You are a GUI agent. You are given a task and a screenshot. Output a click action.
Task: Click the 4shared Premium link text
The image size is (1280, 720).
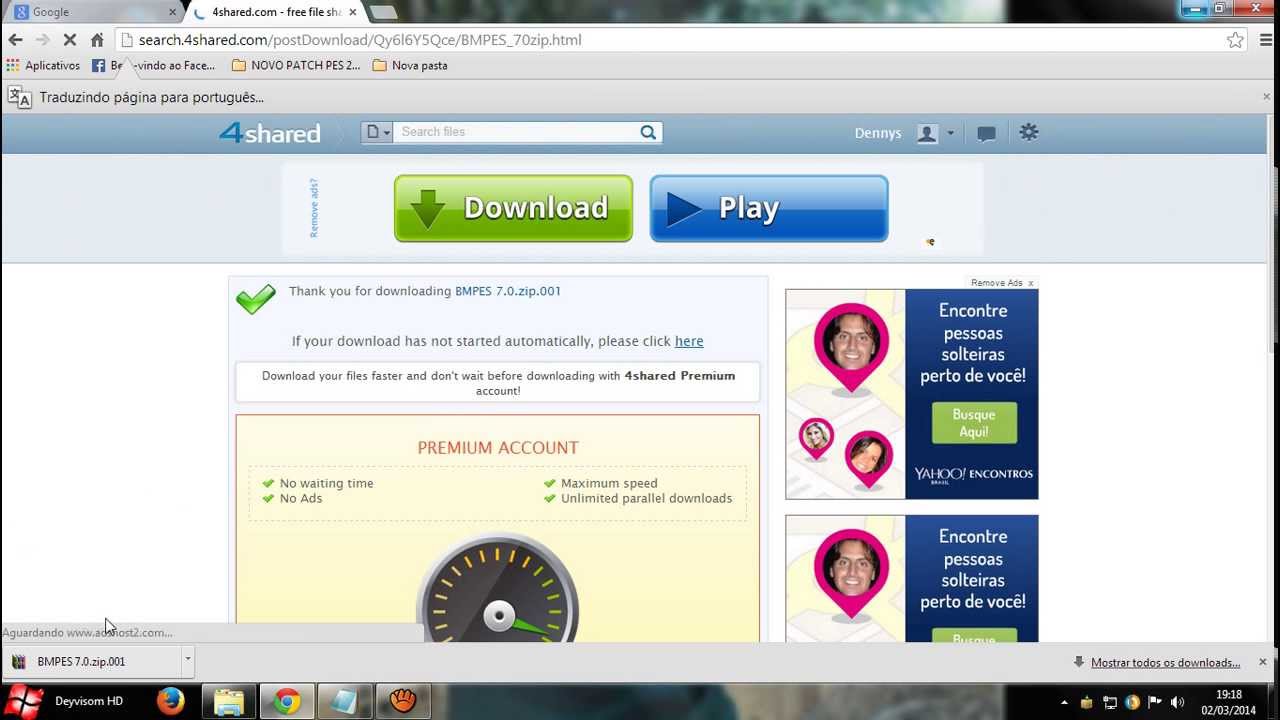[x=680, y=376]
